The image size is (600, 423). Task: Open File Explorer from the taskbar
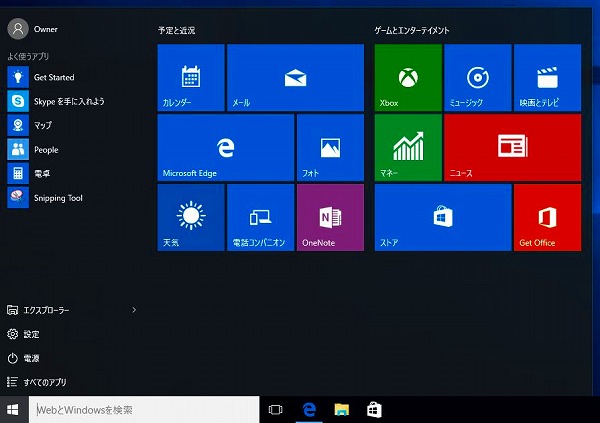(x=342, y=410)
